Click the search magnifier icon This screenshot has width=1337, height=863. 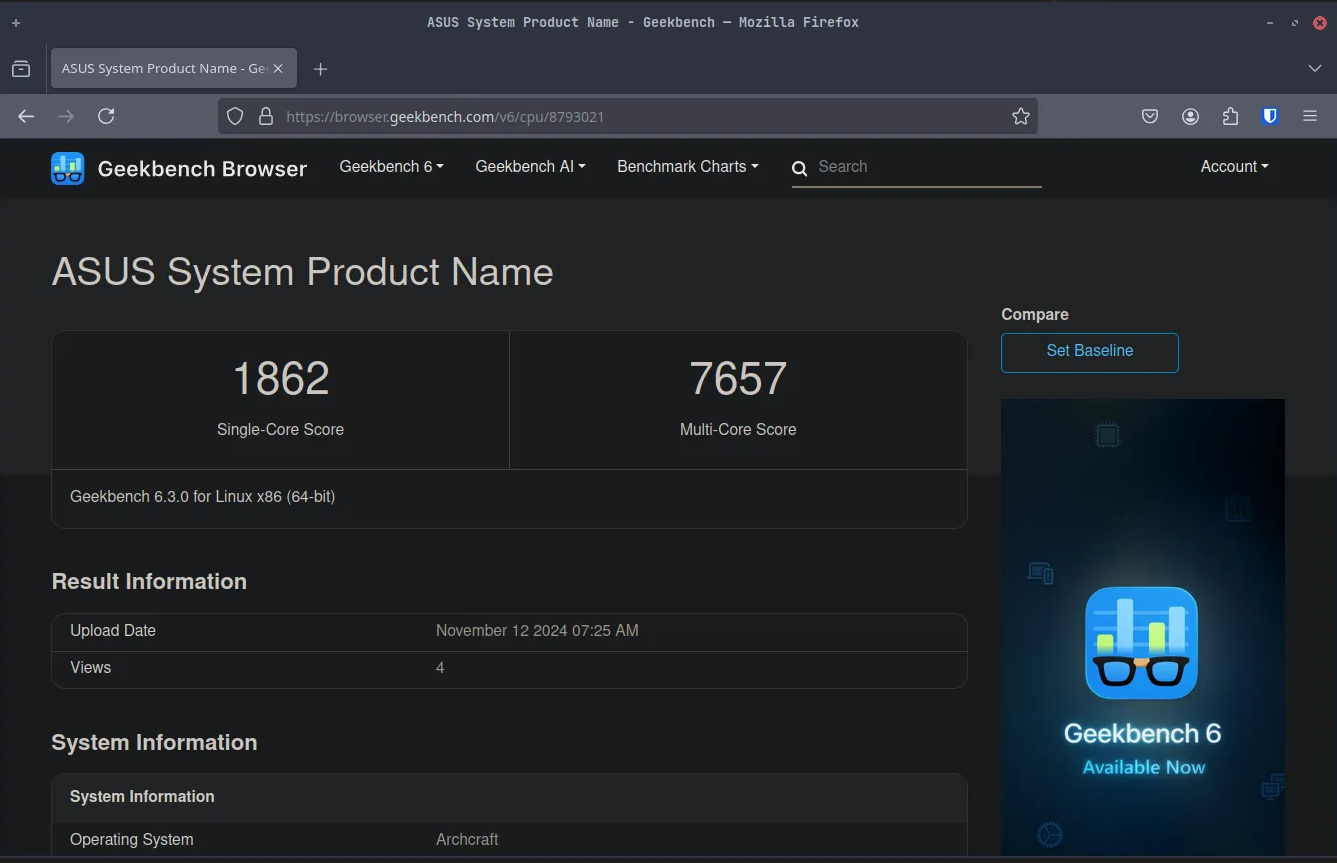[799, 169]
